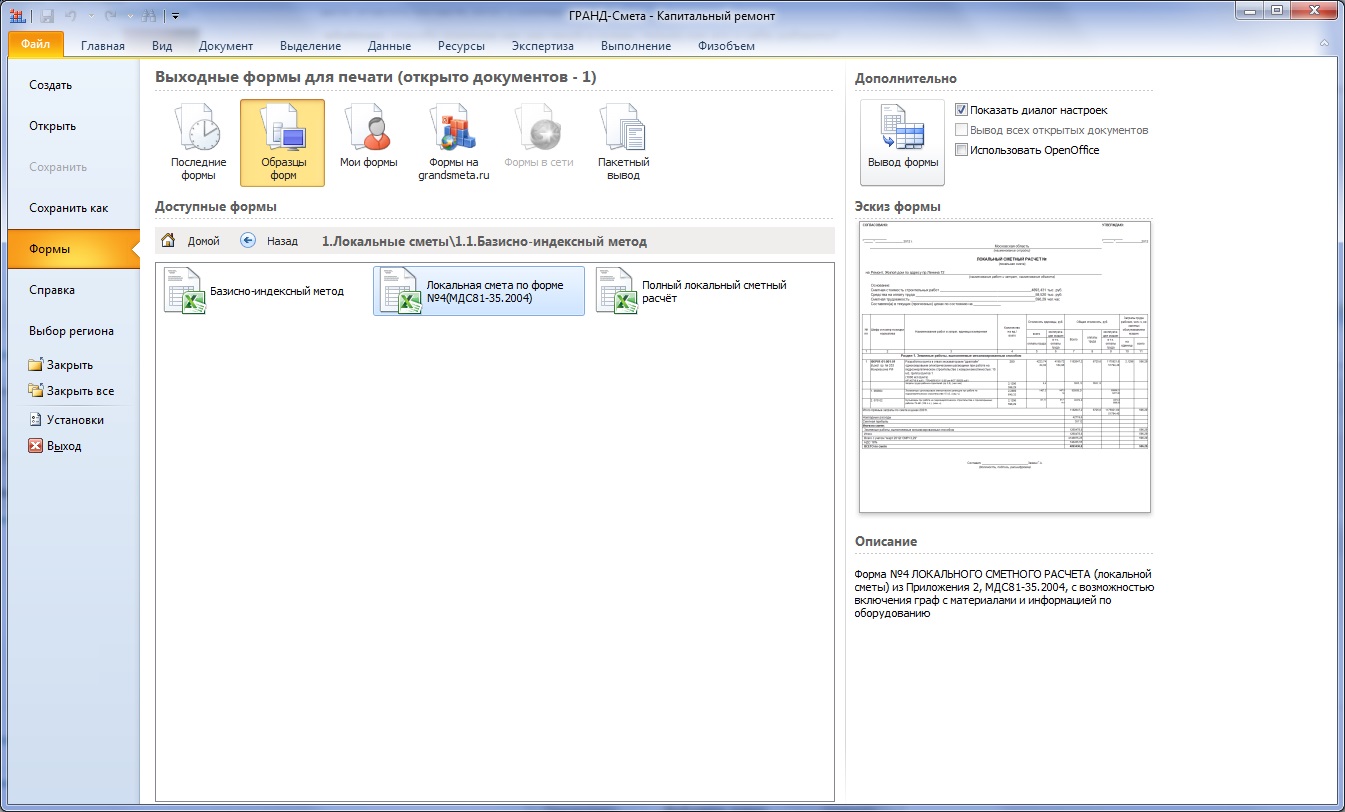
Task: Select the Базисно-индексный метод form
Action: click(255, 291)
